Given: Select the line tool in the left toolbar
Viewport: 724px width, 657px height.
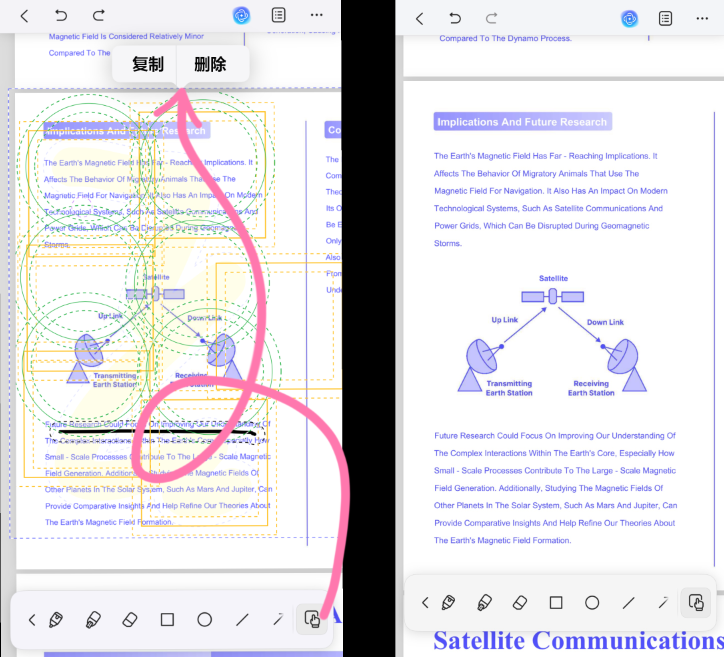Looking at the screenshot, I should (241, 620).
